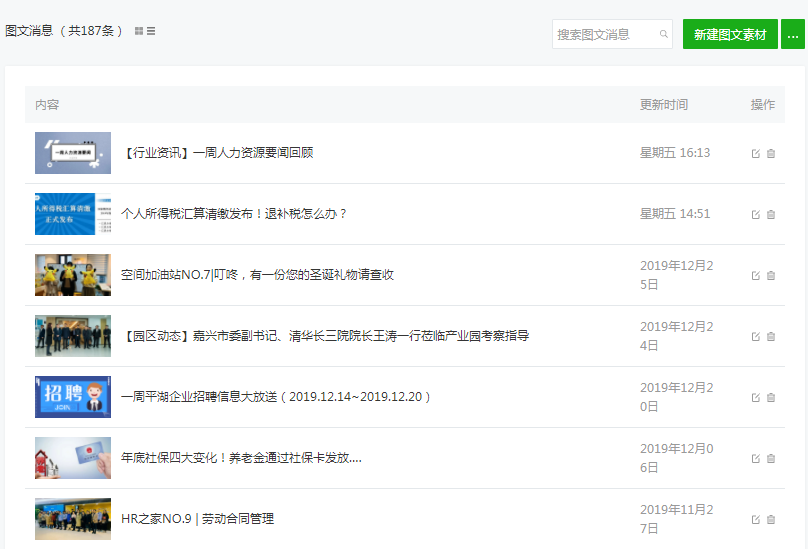The width and height of the screenshot is (808, 549).
Task: Edit the 【园区动态】嘉兴市委副书记 article
Action: tap(756, 336)
